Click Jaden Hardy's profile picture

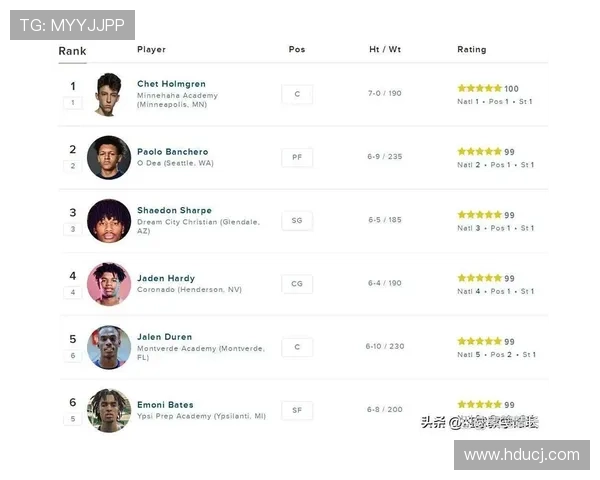point(108,284)
